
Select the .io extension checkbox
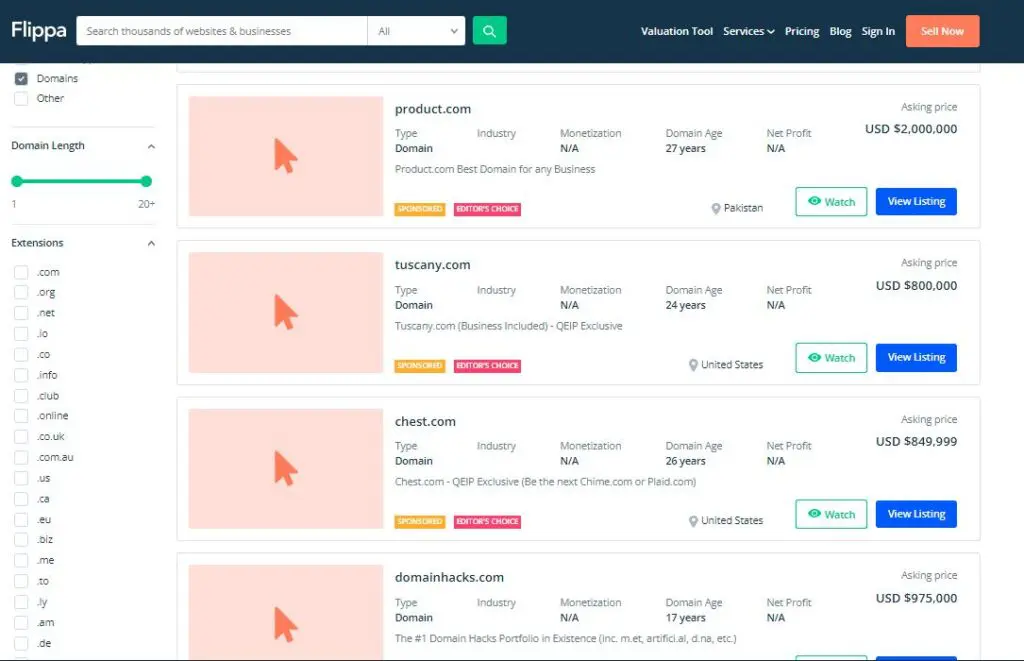click(21, 334)
